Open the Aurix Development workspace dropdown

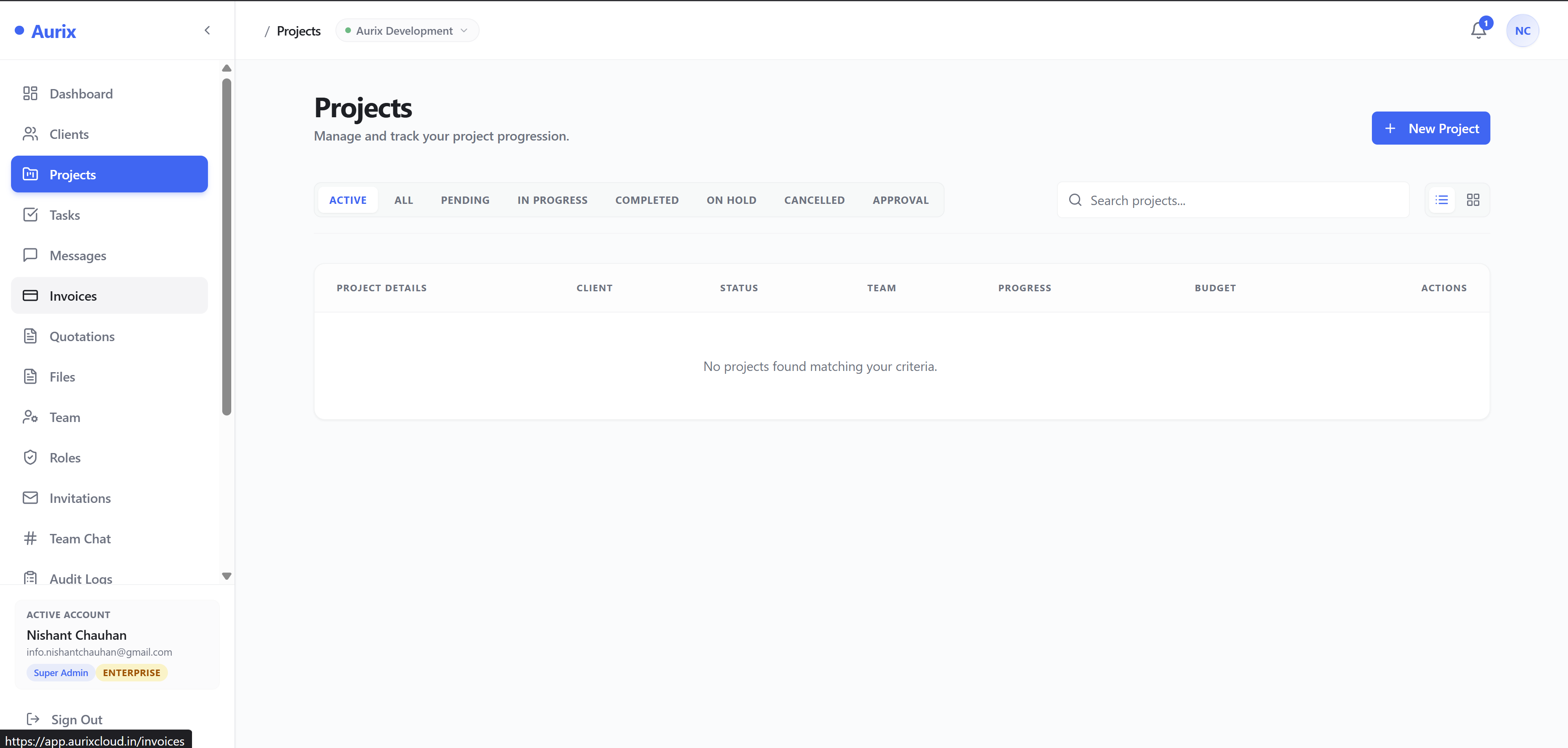(407, 30)
